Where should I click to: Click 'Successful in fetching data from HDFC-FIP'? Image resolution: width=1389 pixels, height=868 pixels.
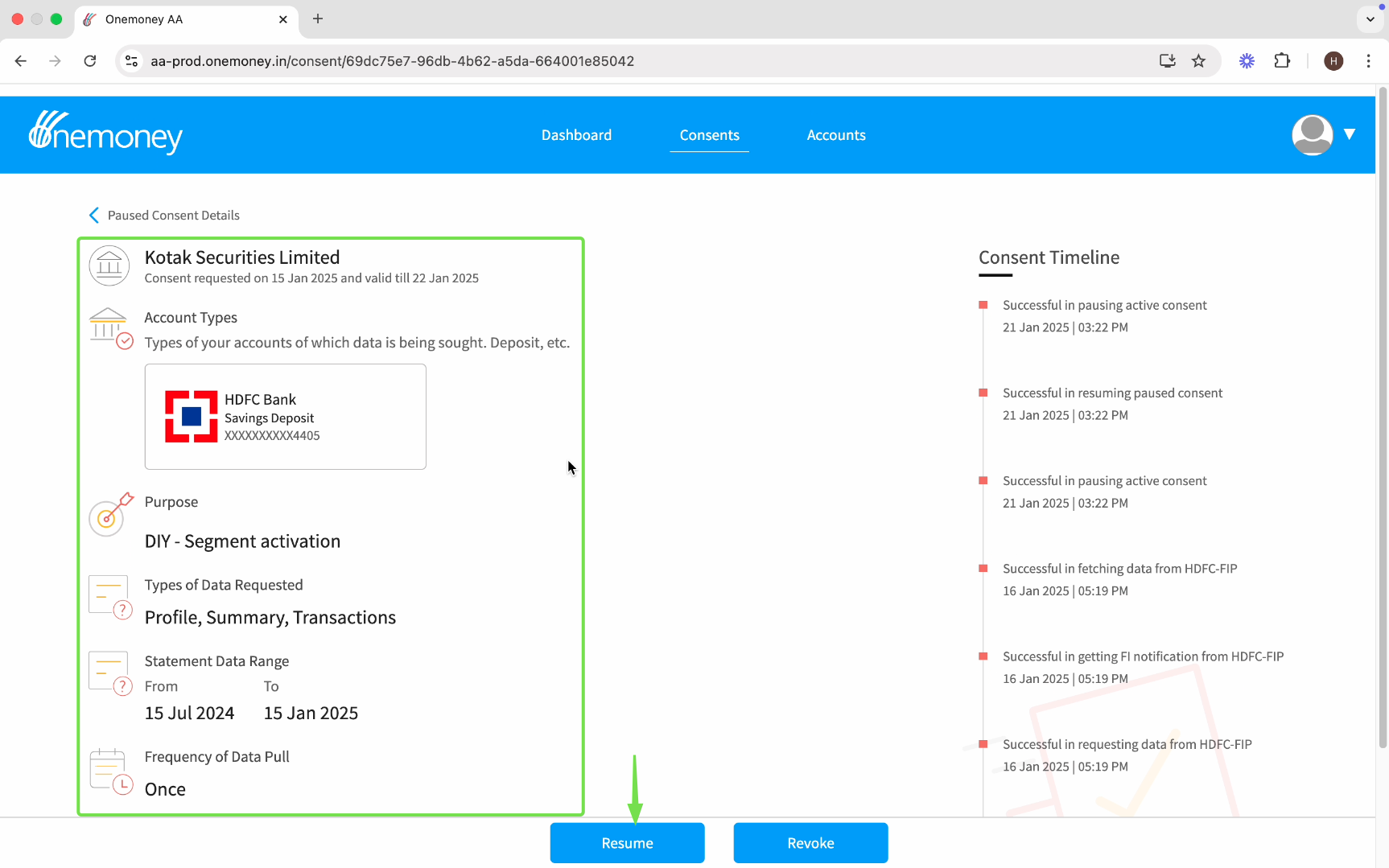1119,569
